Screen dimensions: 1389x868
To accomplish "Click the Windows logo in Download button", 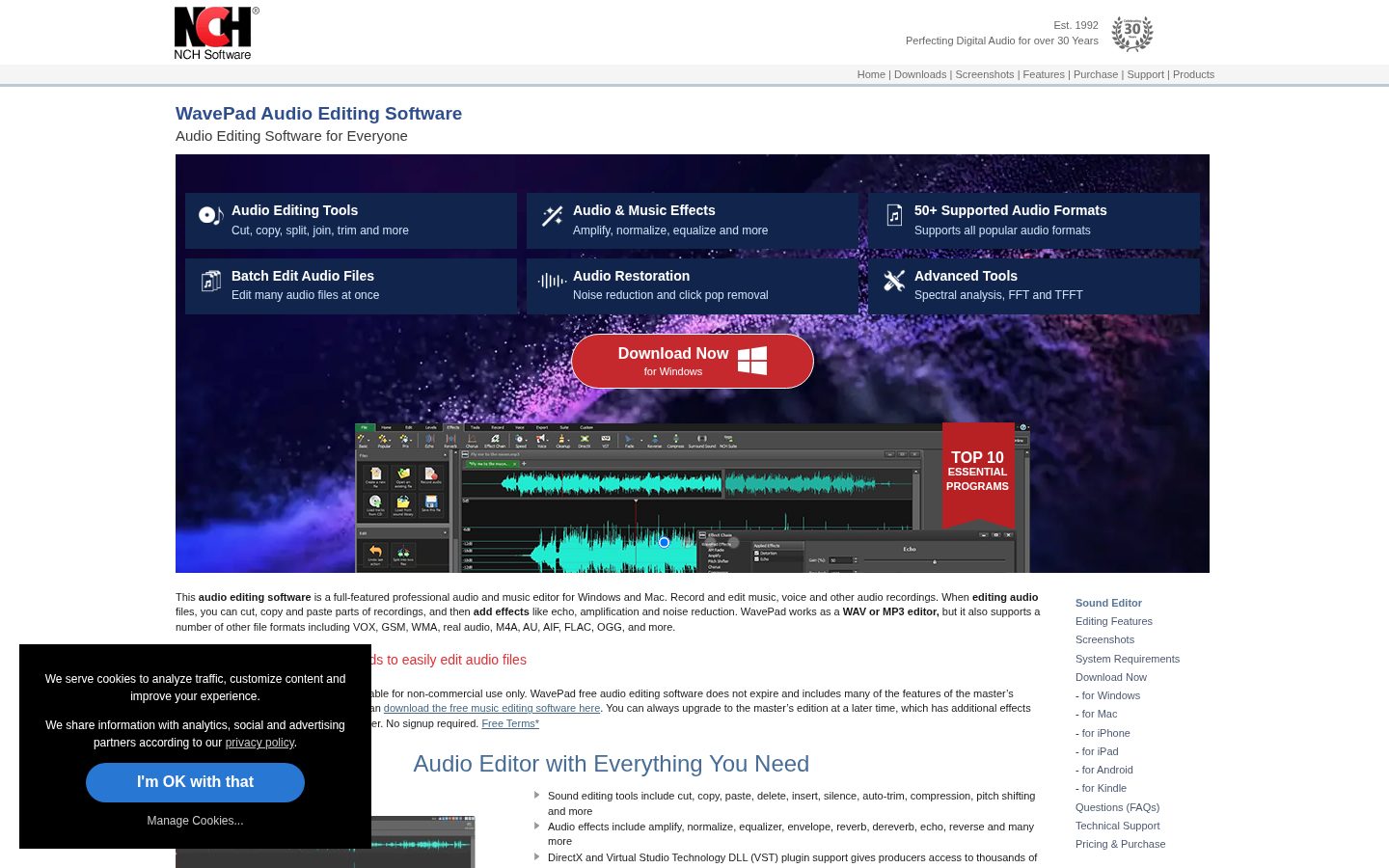I will (752, 361).
